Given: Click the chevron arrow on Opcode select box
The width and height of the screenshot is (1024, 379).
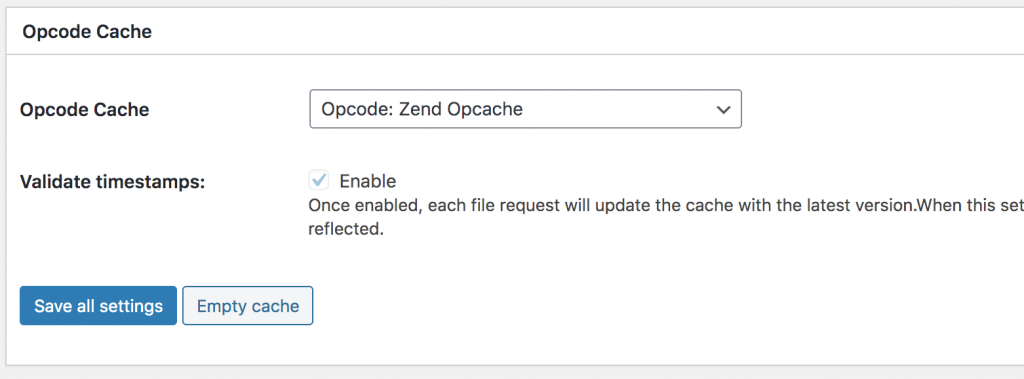Looking at the screenshot, I should (723, 110).
